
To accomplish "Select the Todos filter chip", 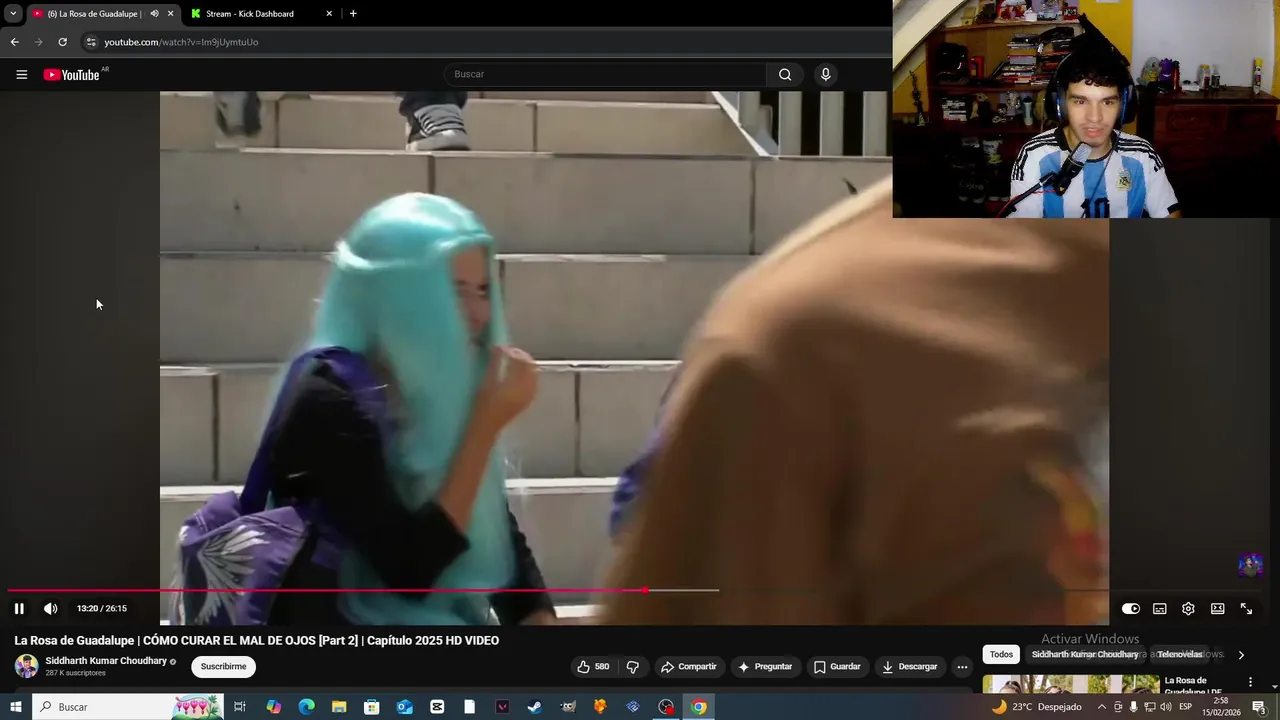I will point(1001,654).
